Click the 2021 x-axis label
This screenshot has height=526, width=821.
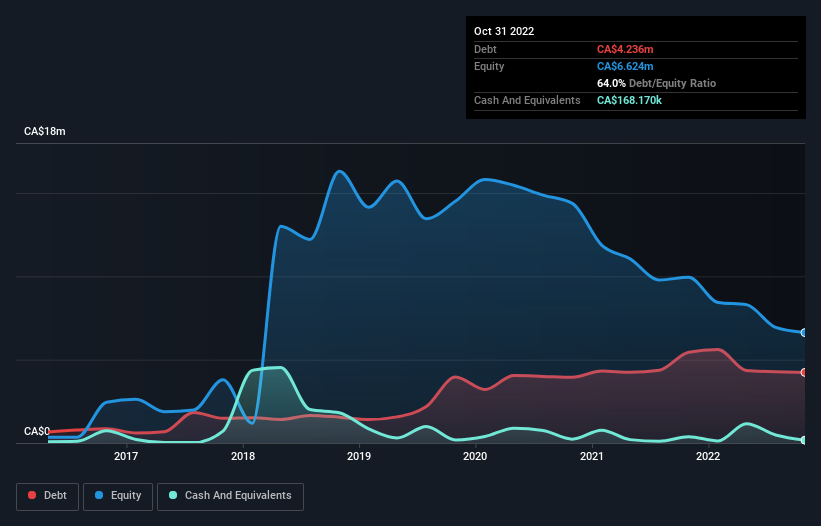coord(592,456)
